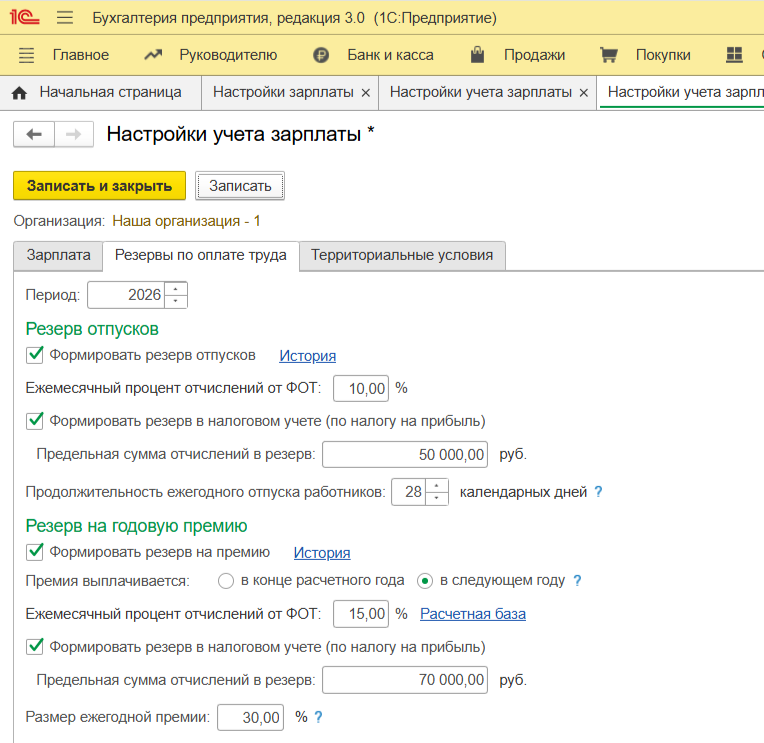
Task: Select в следующем году option
Action: tap(425, 581)
